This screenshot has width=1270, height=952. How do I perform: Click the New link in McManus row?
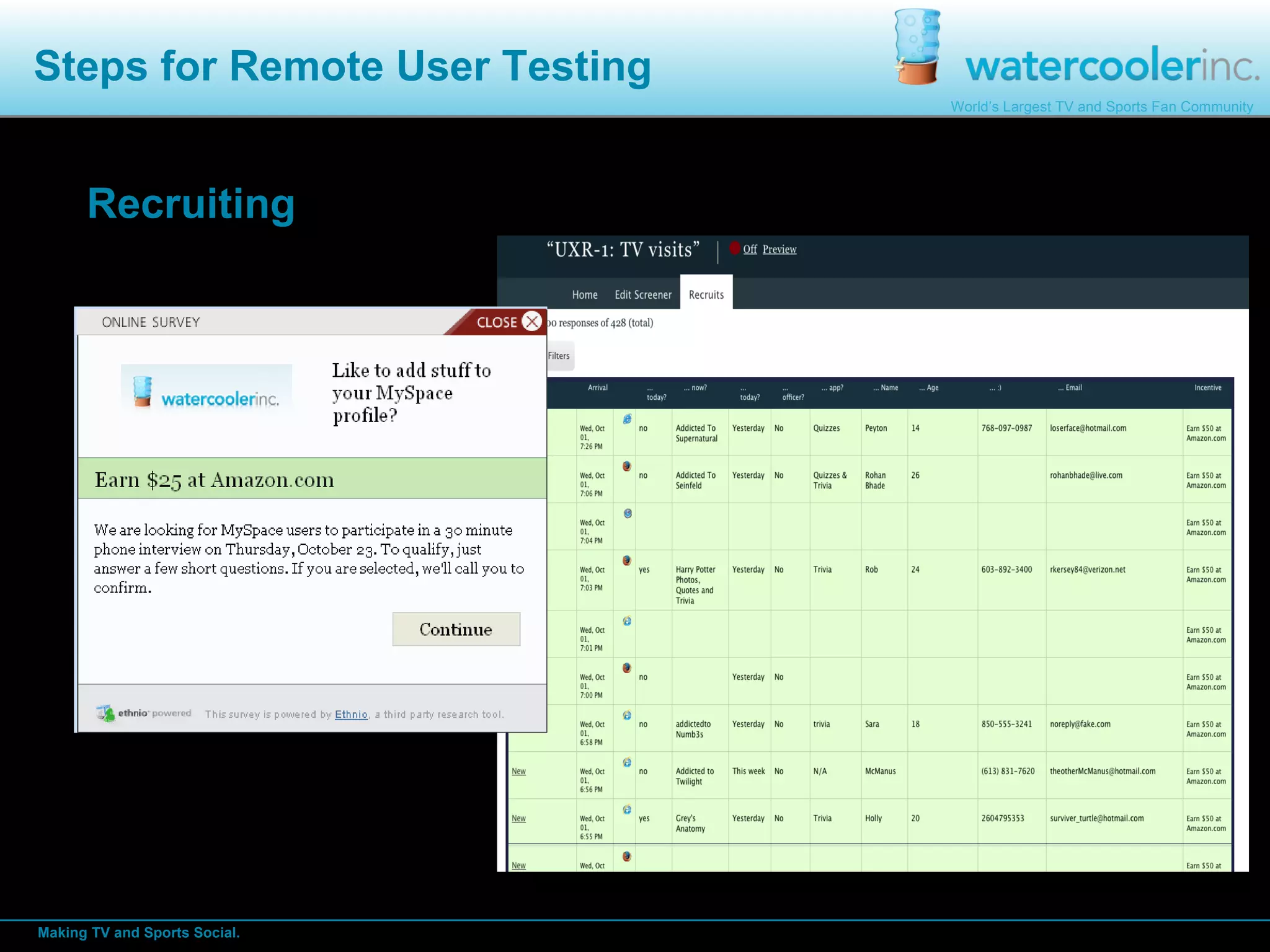pos(519,772)
